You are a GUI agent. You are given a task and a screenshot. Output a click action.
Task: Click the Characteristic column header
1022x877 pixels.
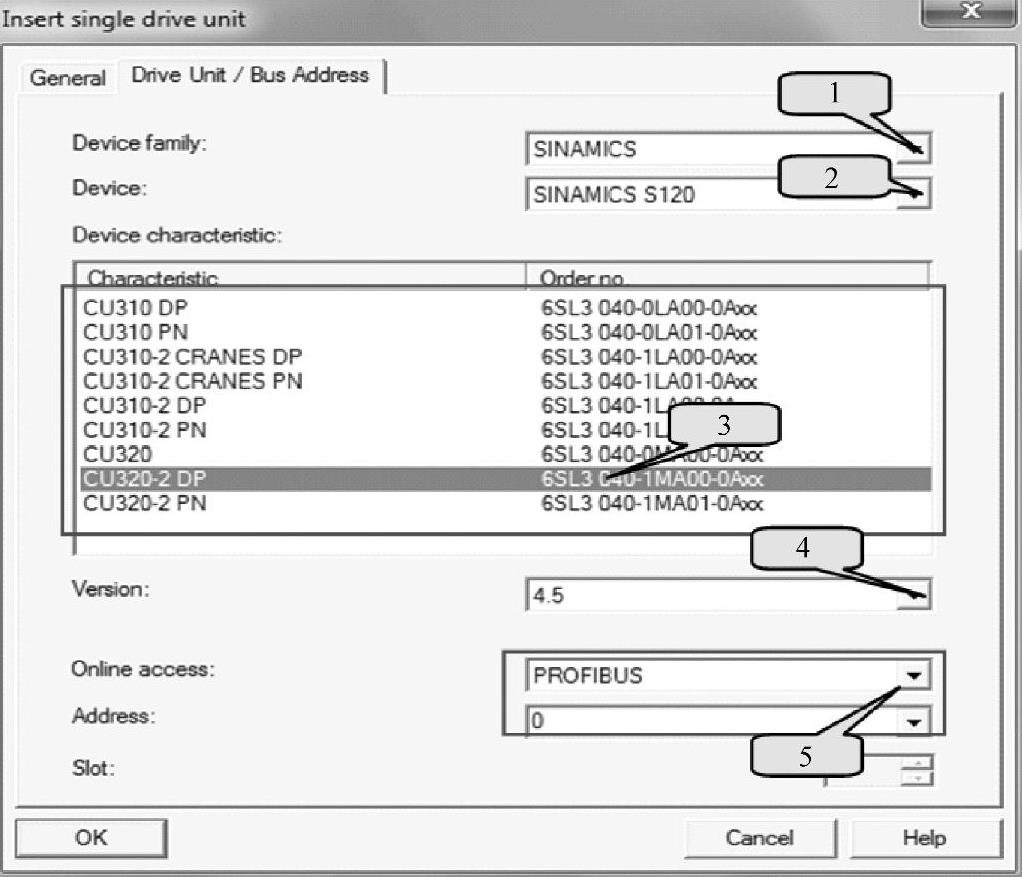pyautogui.click(x=300, y=276)
